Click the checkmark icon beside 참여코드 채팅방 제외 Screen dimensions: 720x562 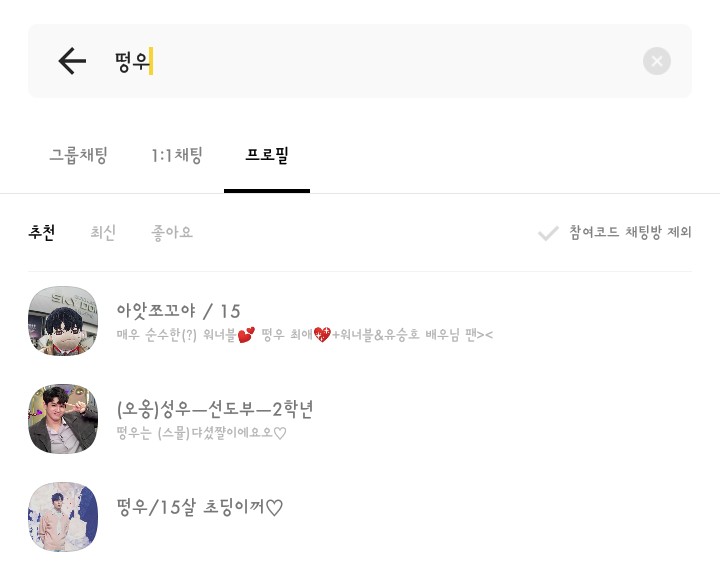point(548,233)
